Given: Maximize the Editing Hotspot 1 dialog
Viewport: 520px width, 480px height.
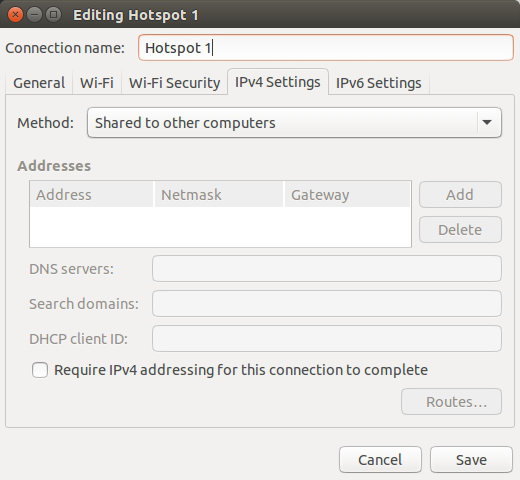Looking at the screenshot, I should click(x=53, y=15).
